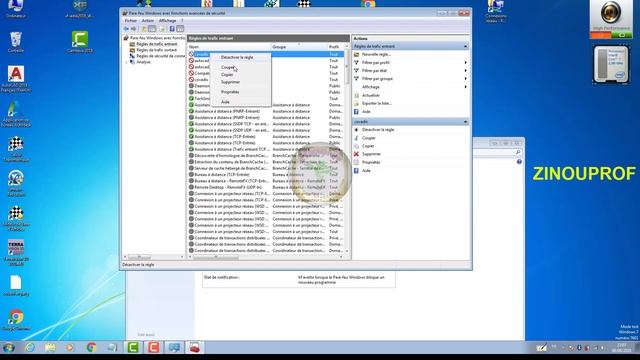640x360 pixels.
Task: Click 'Nouvelle règle...' in the Actions pane
Action: pos(376,54)
